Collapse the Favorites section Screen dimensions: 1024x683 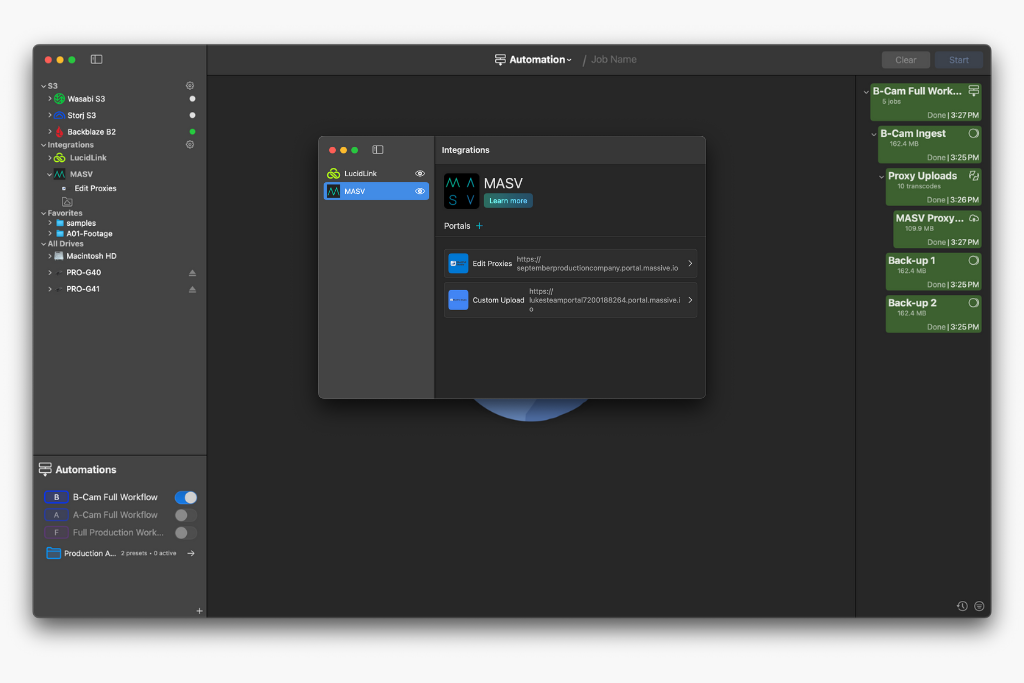point(43,213)
